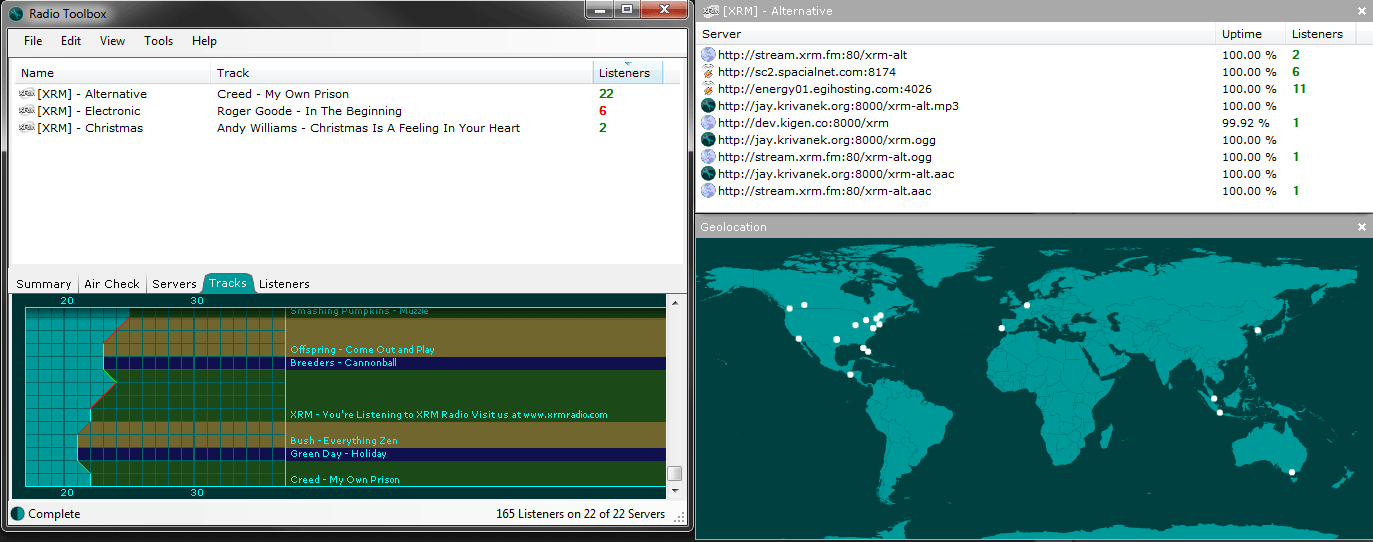Click the dev.kigen.co:8000/xrm server icon
This screenshot has height=542, width=1373.
(708, 123)
